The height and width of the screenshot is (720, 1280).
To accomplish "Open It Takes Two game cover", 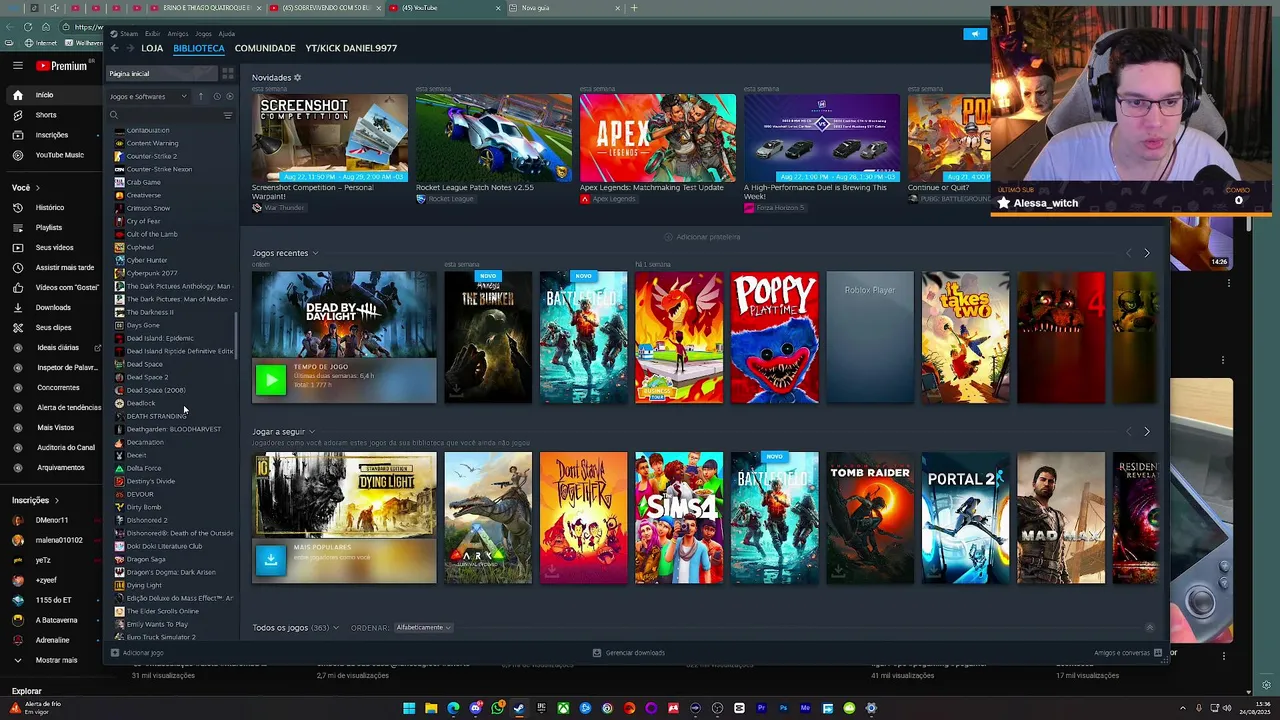I will [965, 338].
